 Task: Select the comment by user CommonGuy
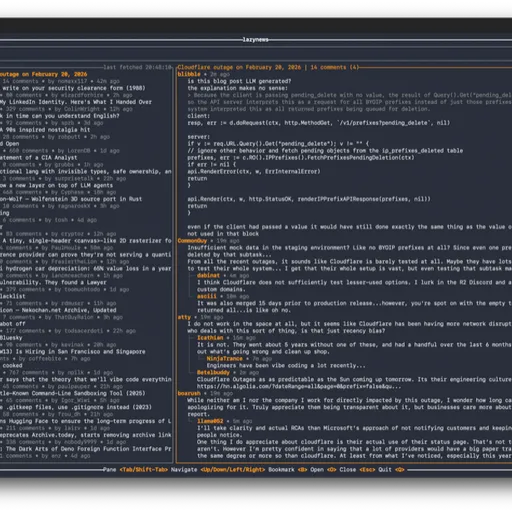[x=192, y=241]
